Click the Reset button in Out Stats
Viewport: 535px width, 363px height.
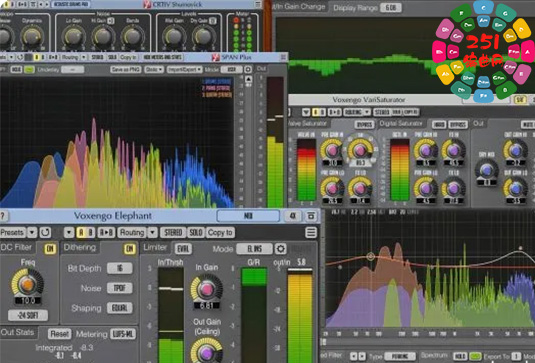pos(59,334)
